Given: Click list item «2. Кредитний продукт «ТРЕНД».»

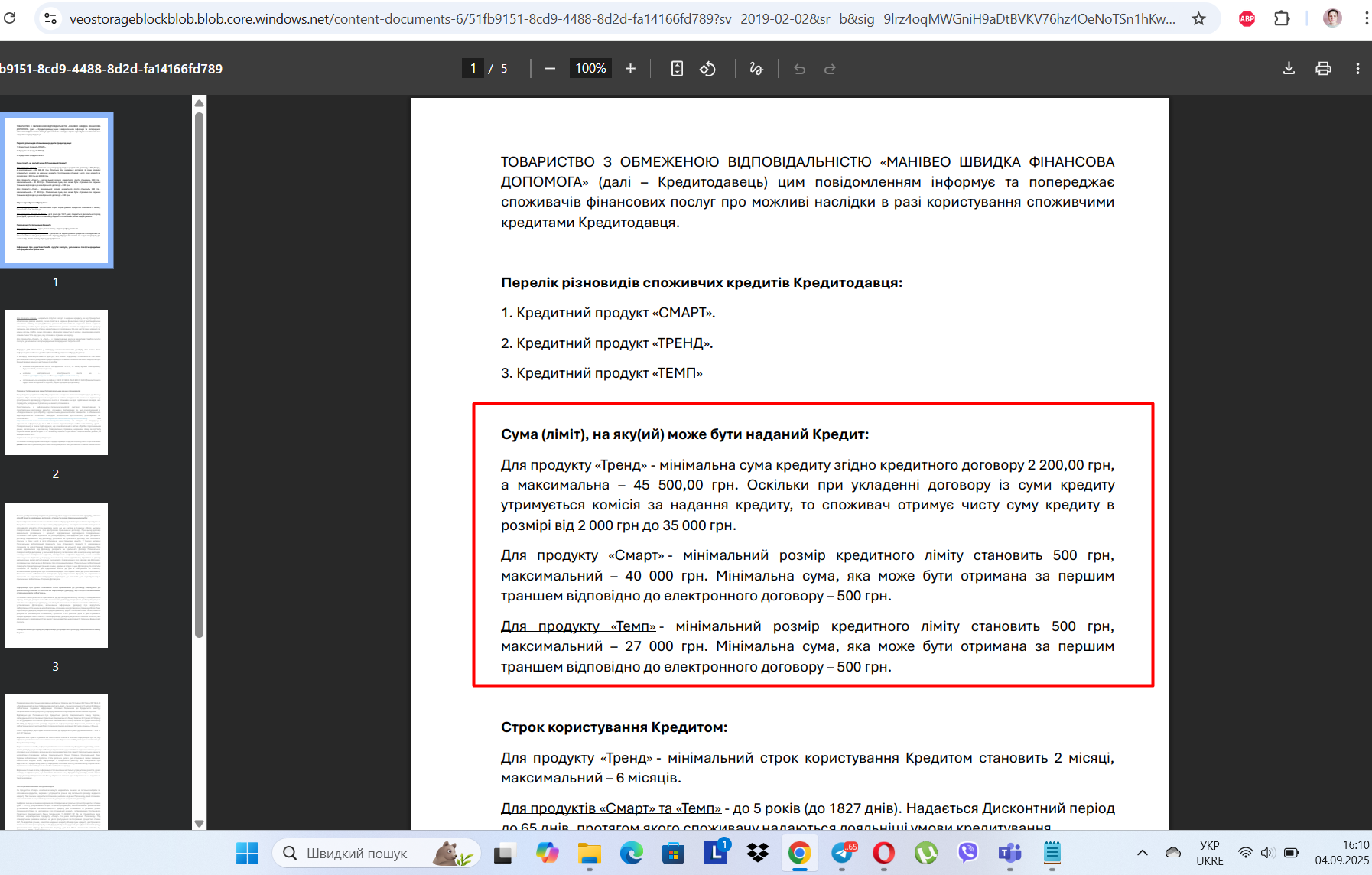Looking at the screenshot, I should 606,343.
